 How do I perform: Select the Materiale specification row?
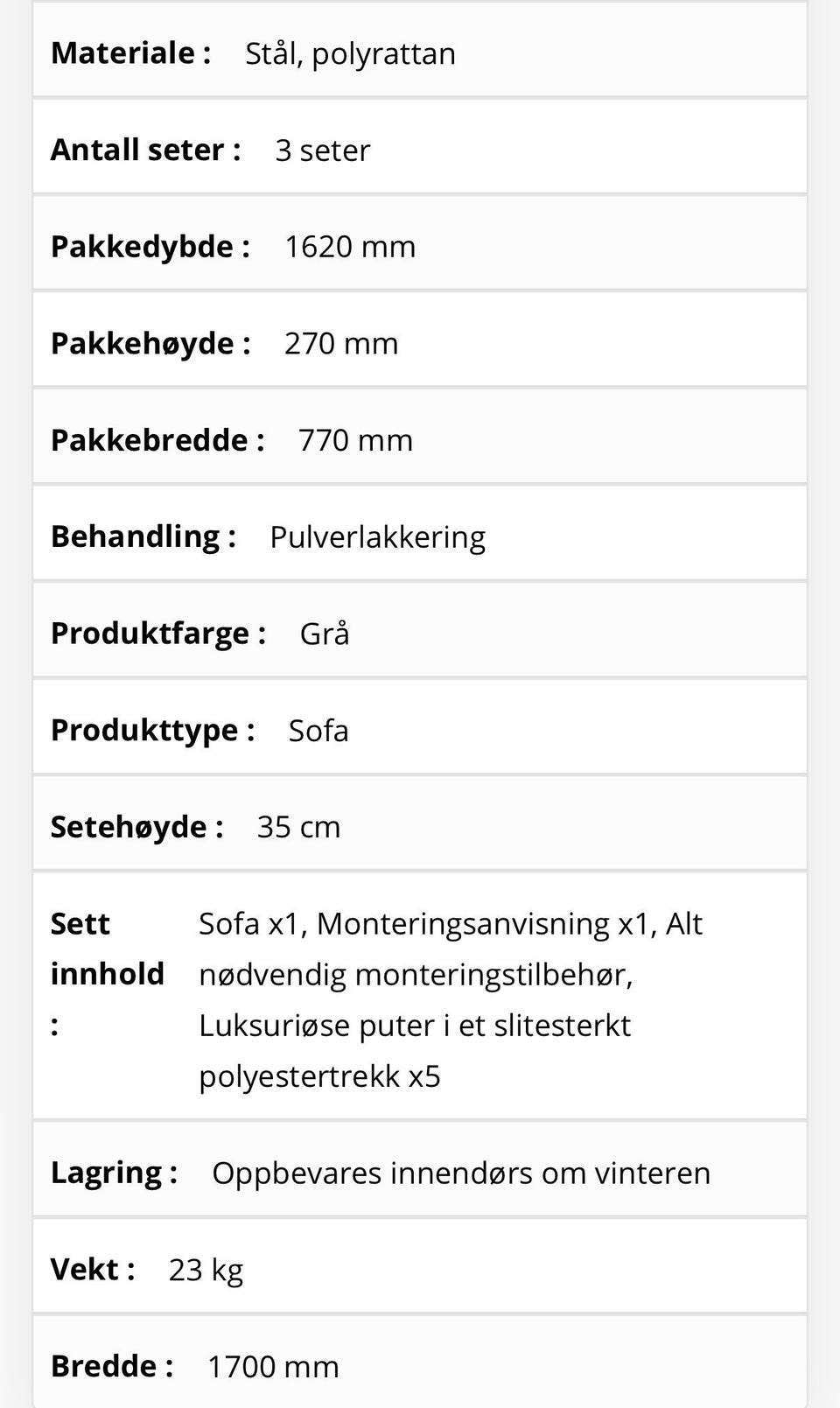coord(420,50)
